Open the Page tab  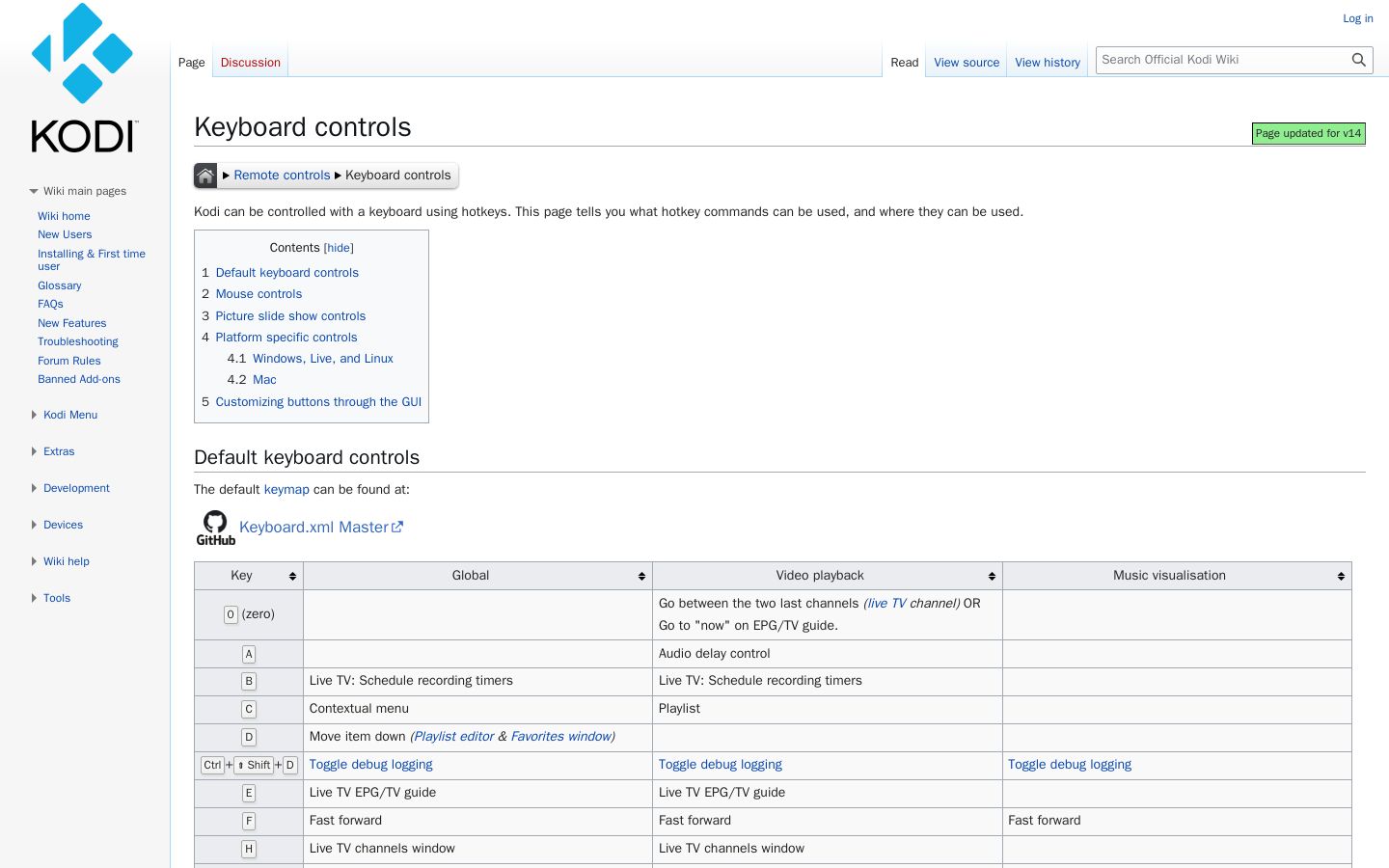tap(191, 63)
